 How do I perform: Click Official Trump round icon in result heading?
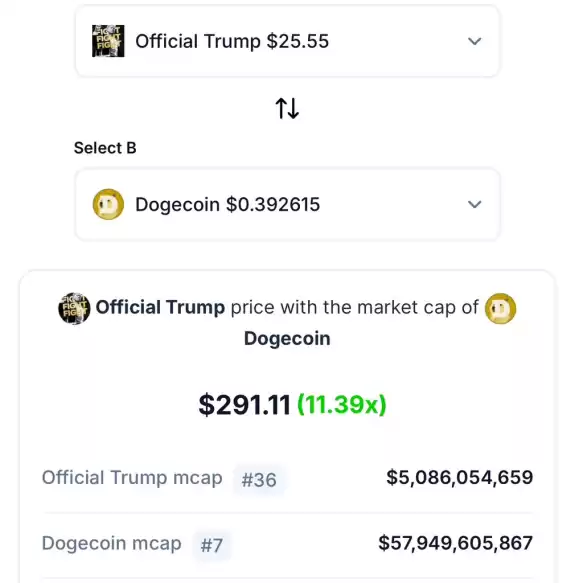pyautogui.click(x=74, y=308)
